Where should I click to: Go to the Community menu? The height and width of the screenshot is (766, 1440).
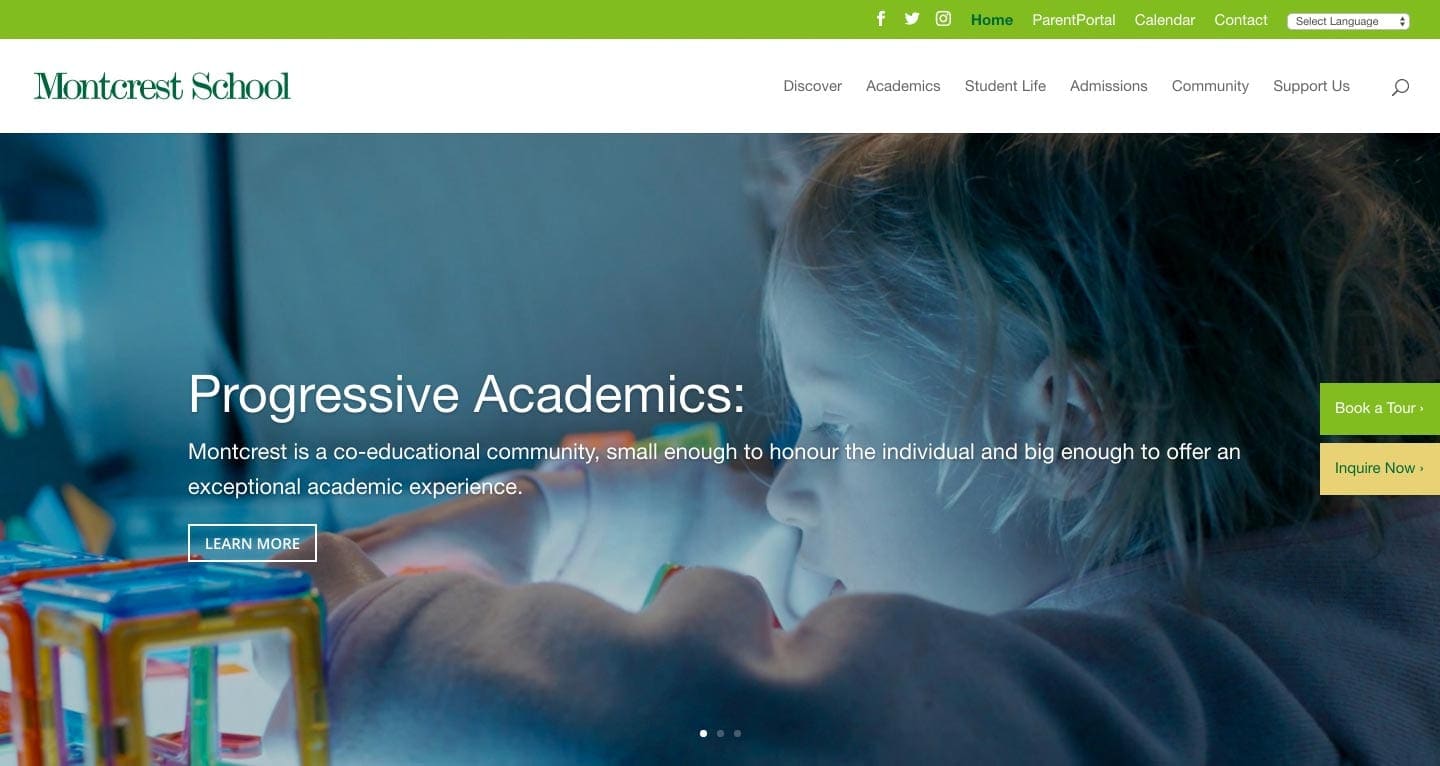point(1210,86)
